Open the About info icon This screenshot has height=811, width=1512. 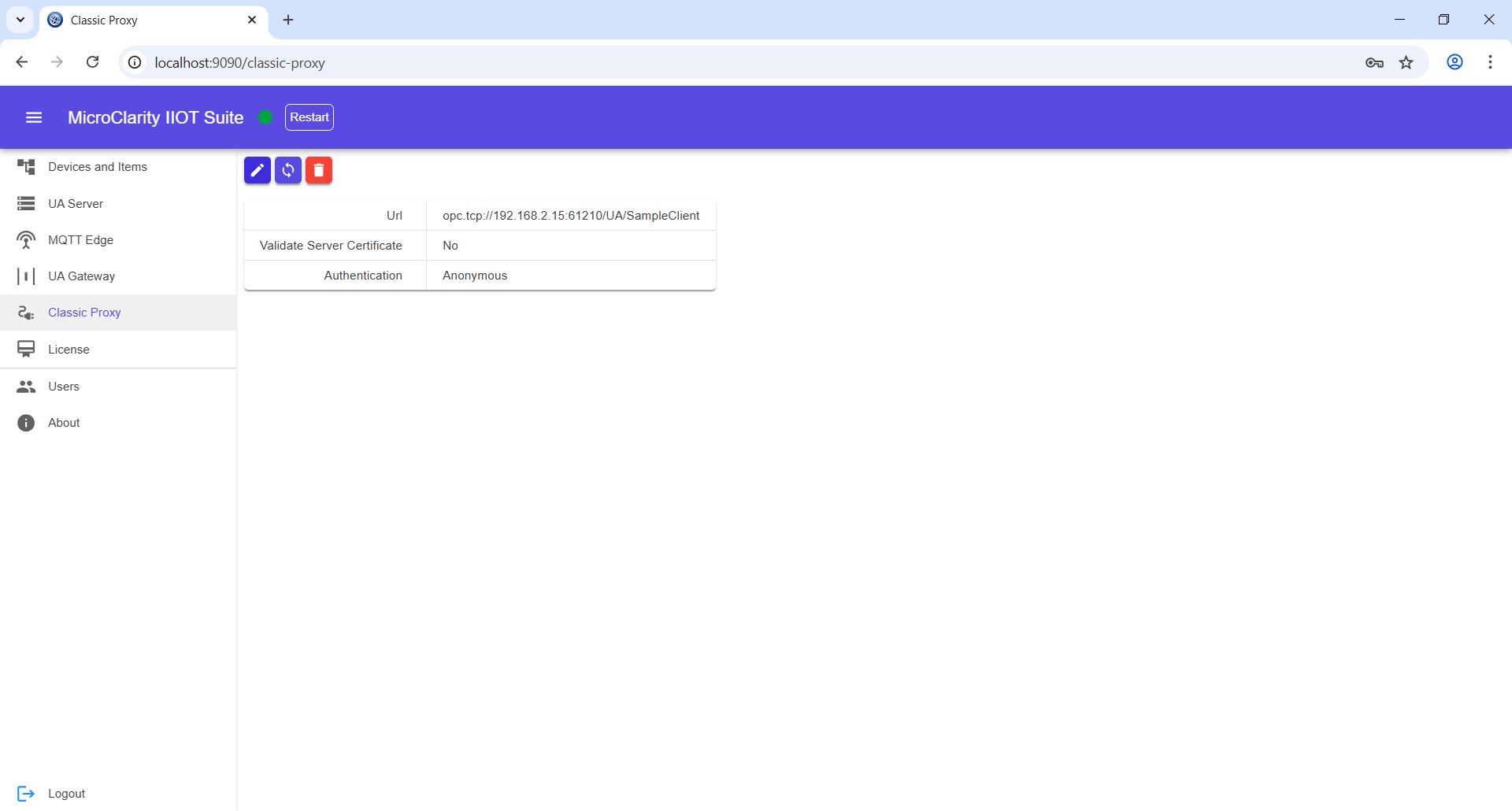point(26,423)
